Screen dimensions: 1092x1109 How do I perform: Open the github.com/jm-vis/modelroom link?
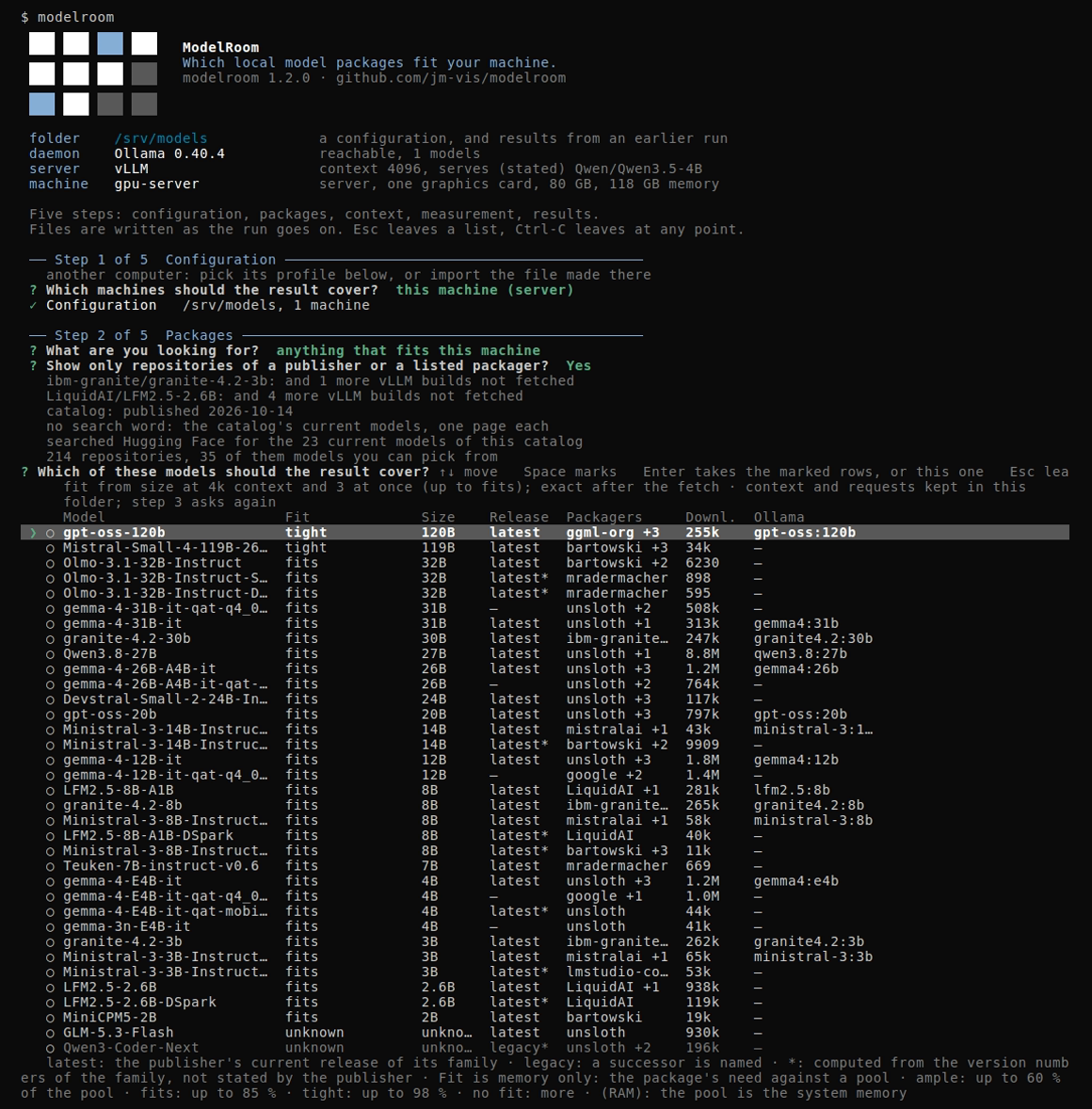(451, 78)
